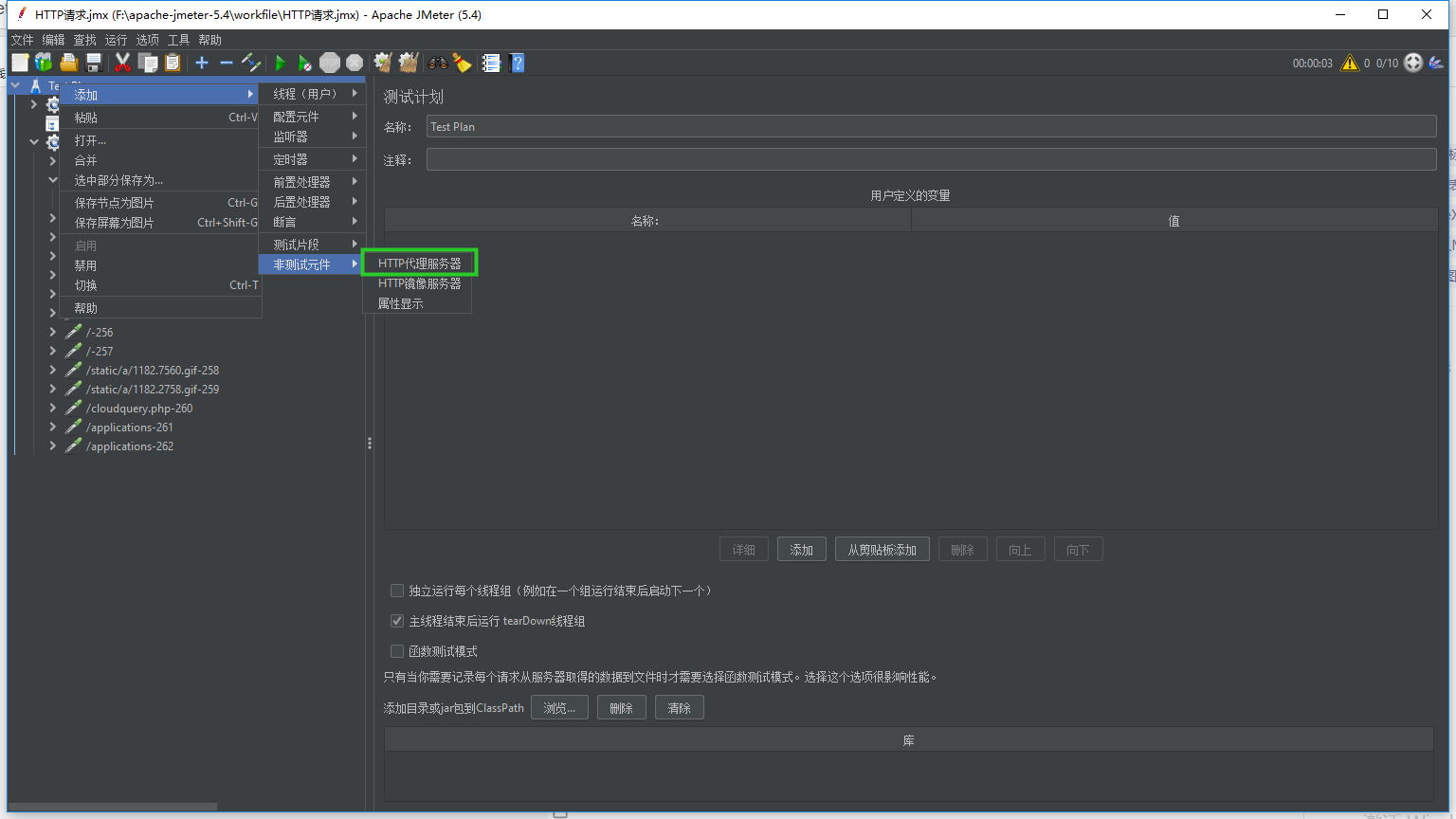
Task: Open the 文件 menu in menu bar
Action: click(x=22, y=40)
